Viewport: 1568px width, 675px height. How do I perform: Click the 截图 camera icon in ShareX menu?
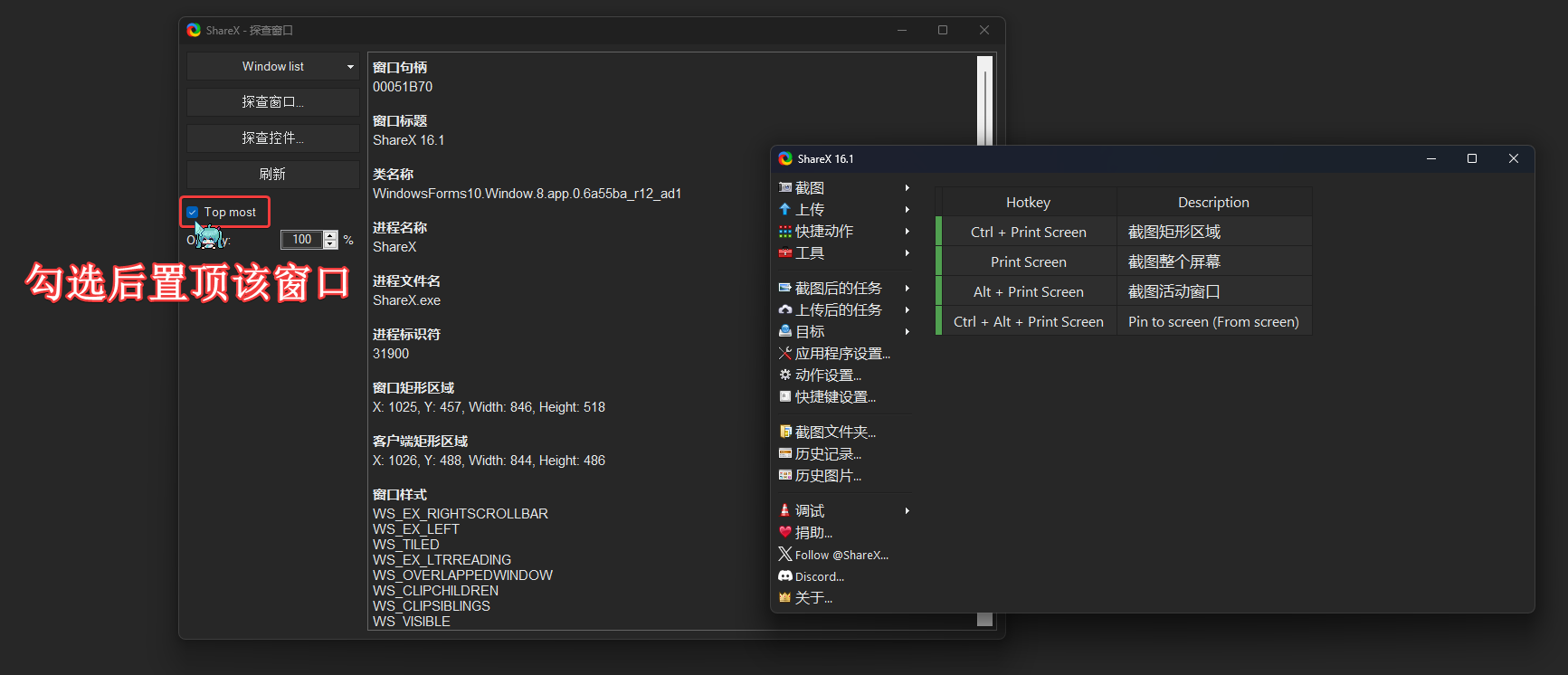point(785,187)
